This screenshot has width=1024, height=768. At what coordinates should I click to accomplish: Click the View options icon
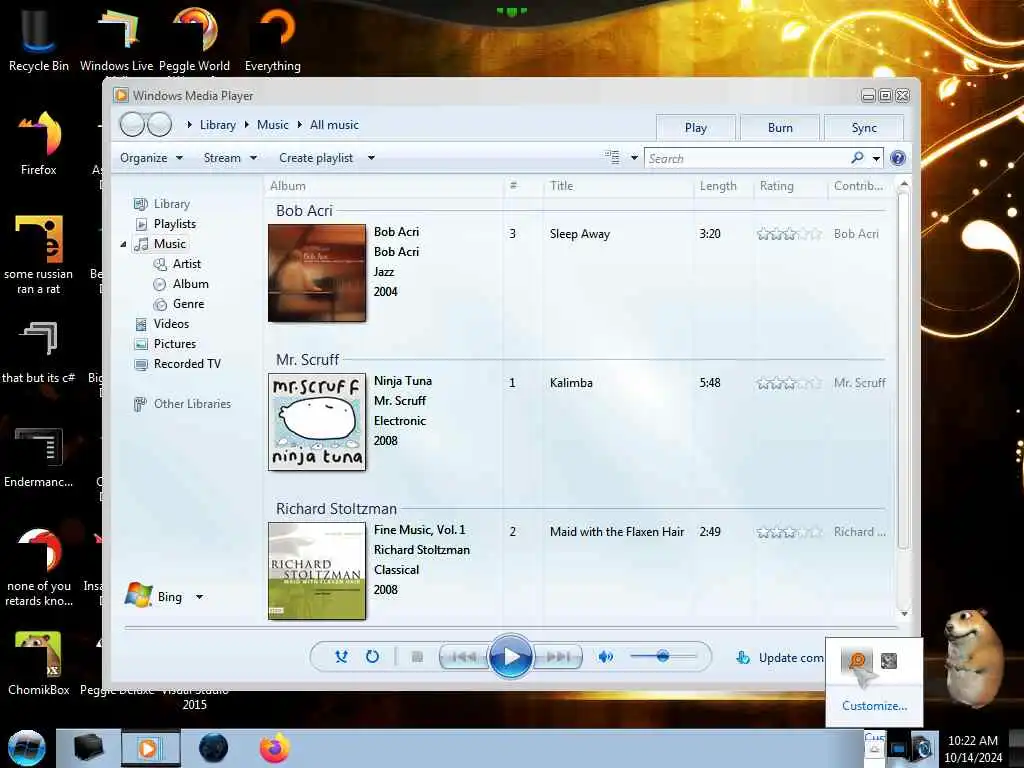click(612, 157)
